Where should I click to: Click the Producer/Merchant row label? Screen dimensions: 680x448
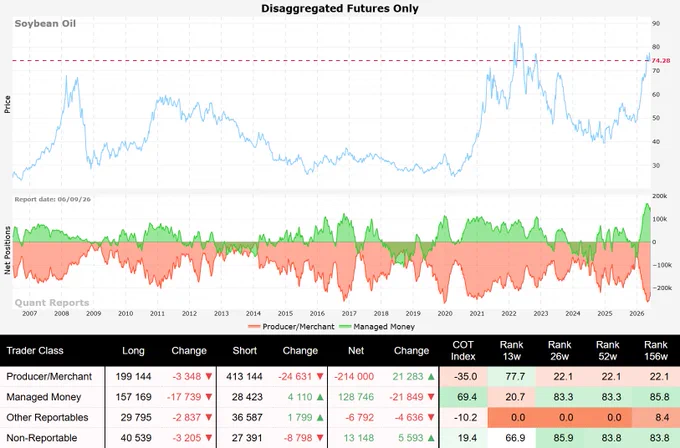point(49,376)
